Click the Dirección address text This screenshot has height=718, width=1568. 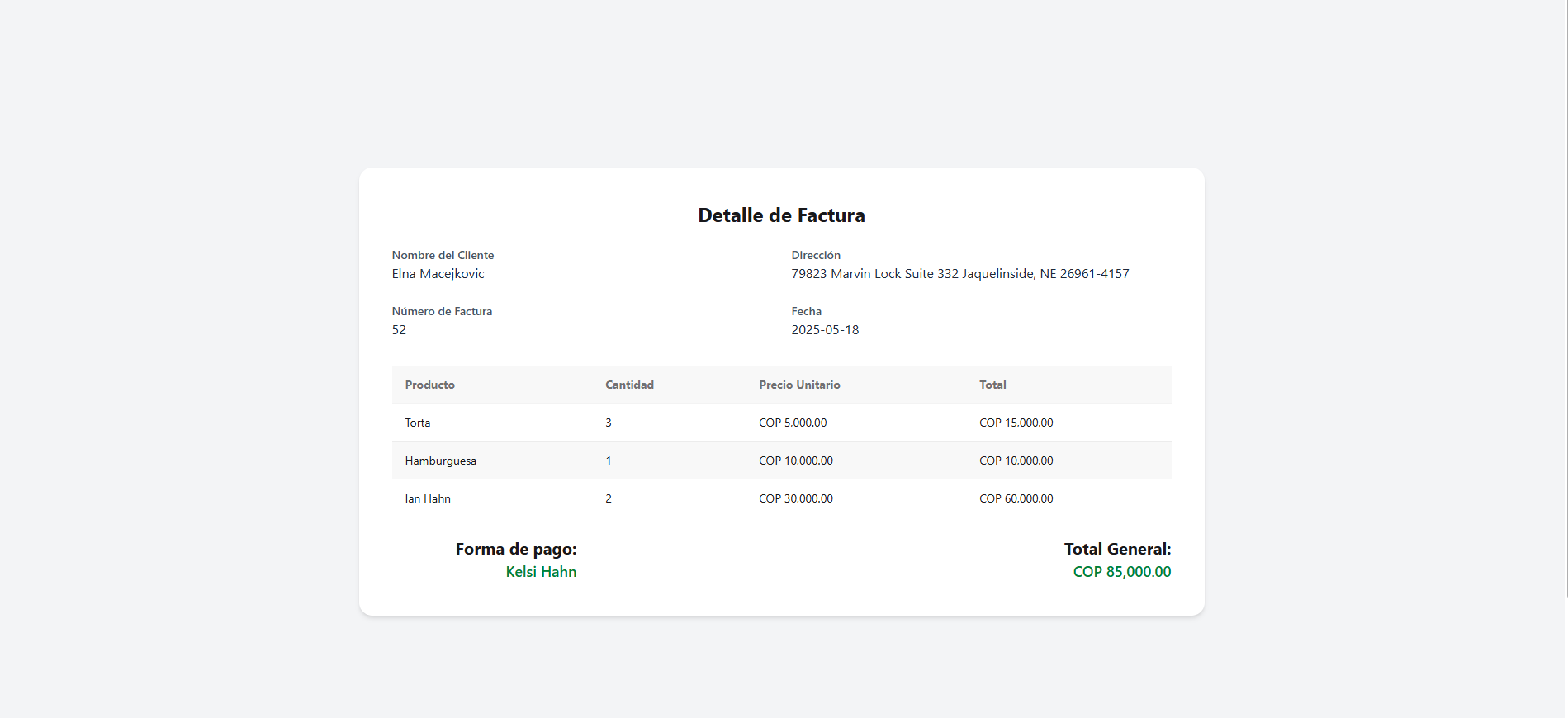[959, 274]
